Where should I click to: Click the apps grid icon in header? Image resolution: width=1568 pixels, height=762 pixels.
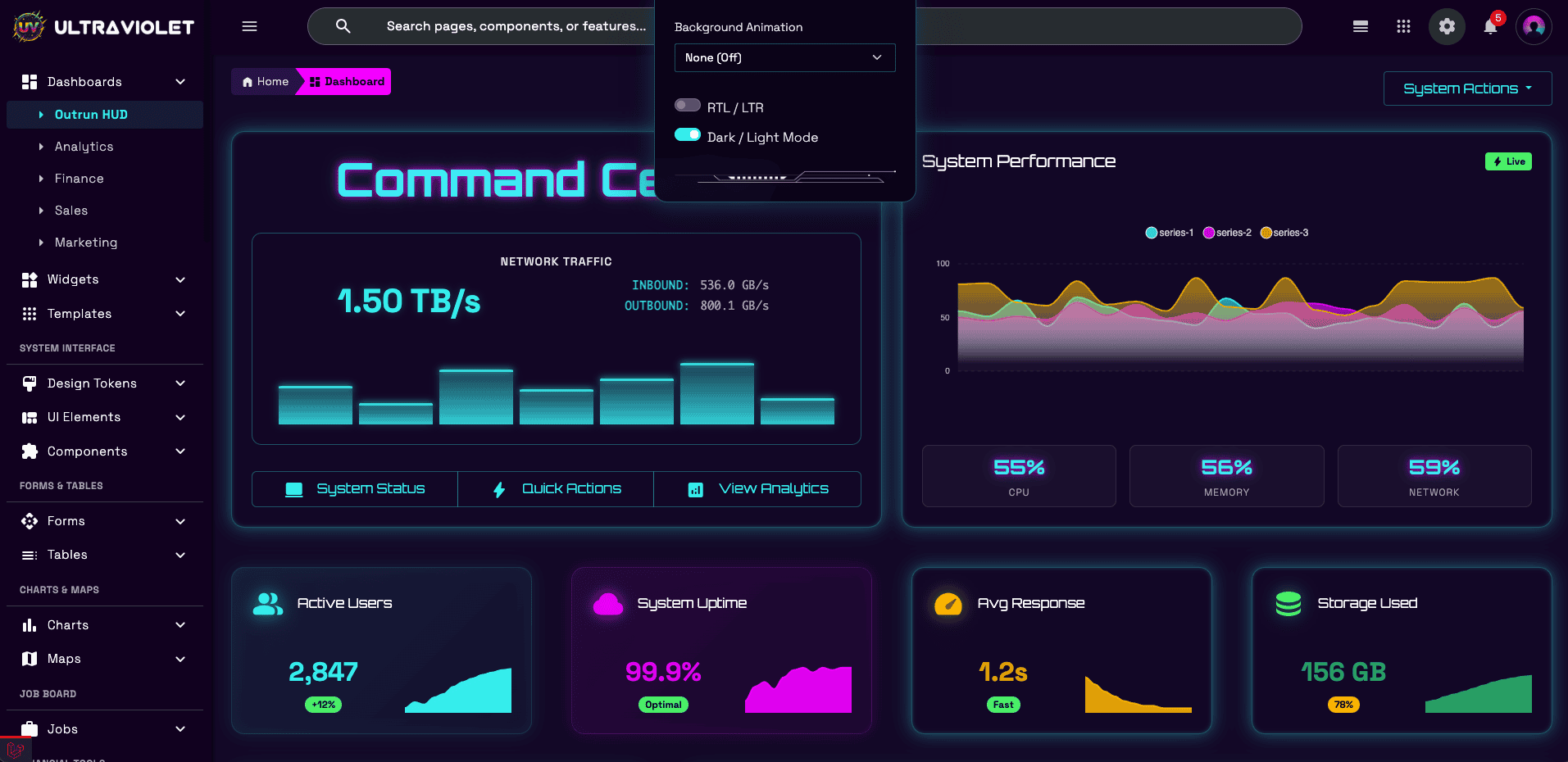(1403, 26)
